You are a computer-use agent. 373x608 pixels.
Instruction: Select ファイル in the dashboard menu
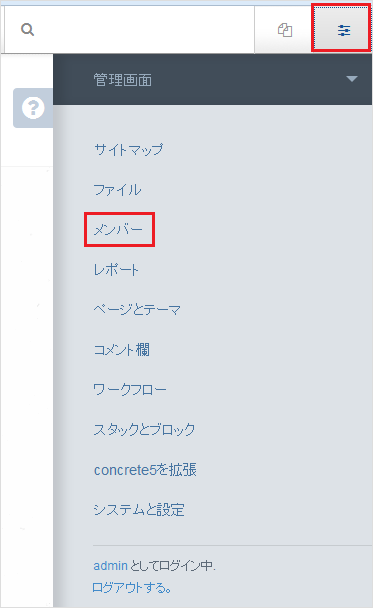(117, 190)
